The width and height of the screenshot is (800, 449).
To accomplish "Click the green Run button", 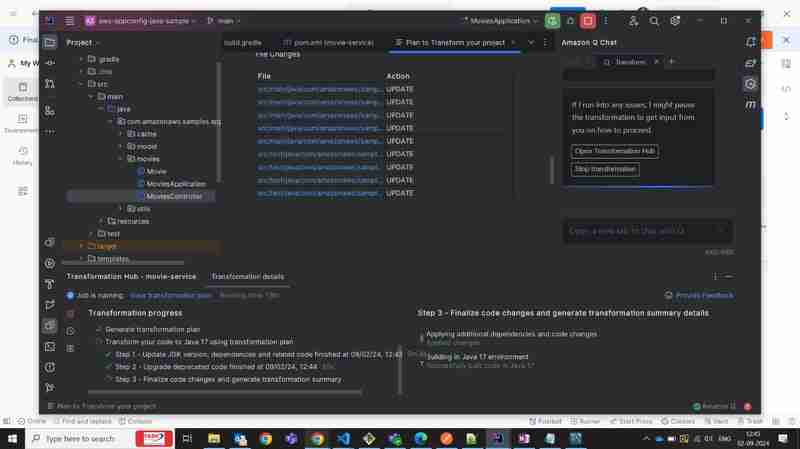I will pos(552,21).
